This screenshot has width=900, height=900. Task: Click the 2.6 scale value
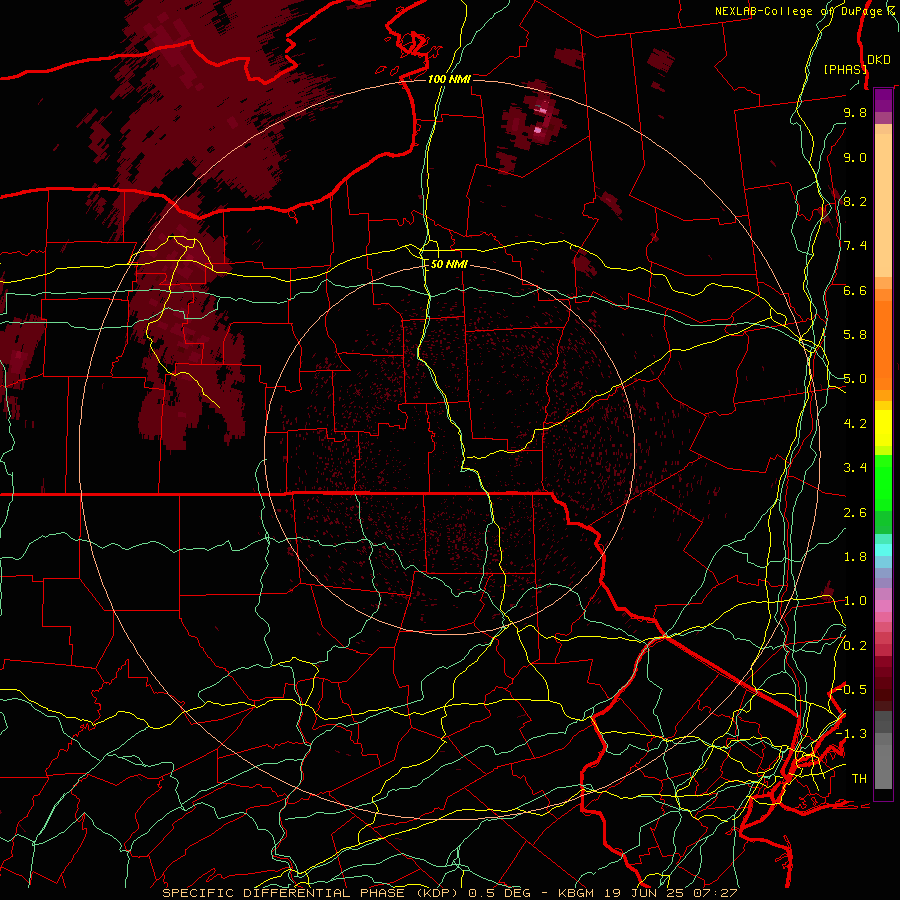pyautogui.click(x=855, y=513)
